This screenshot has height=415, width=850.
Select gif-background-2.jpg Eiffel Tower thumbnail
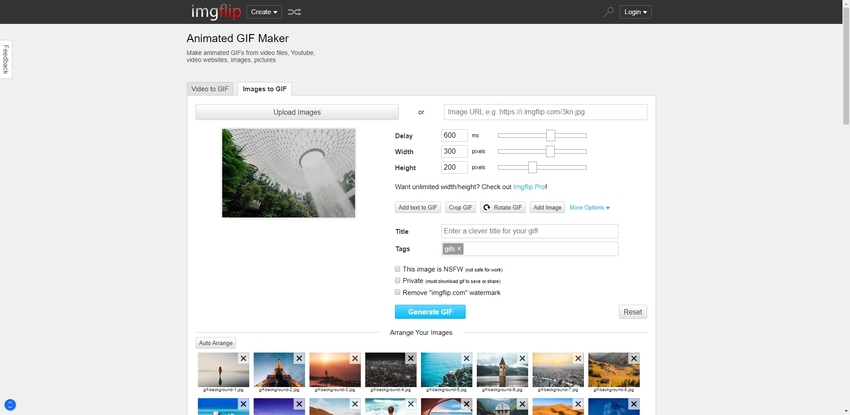point(279,369)
